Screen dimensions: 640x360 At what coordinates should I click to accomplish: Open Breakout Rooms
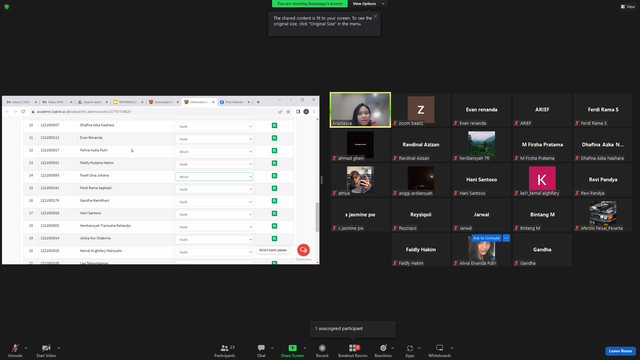coord(353,350)
